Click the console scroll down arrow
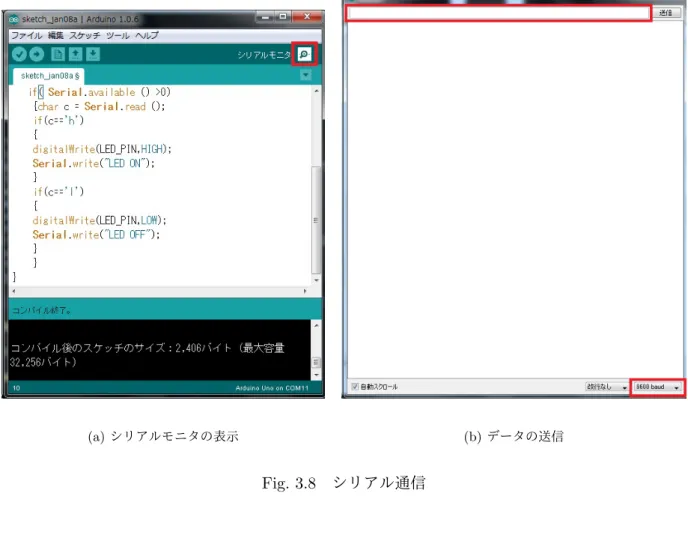 pyautogui.click(x=316, y=375)
